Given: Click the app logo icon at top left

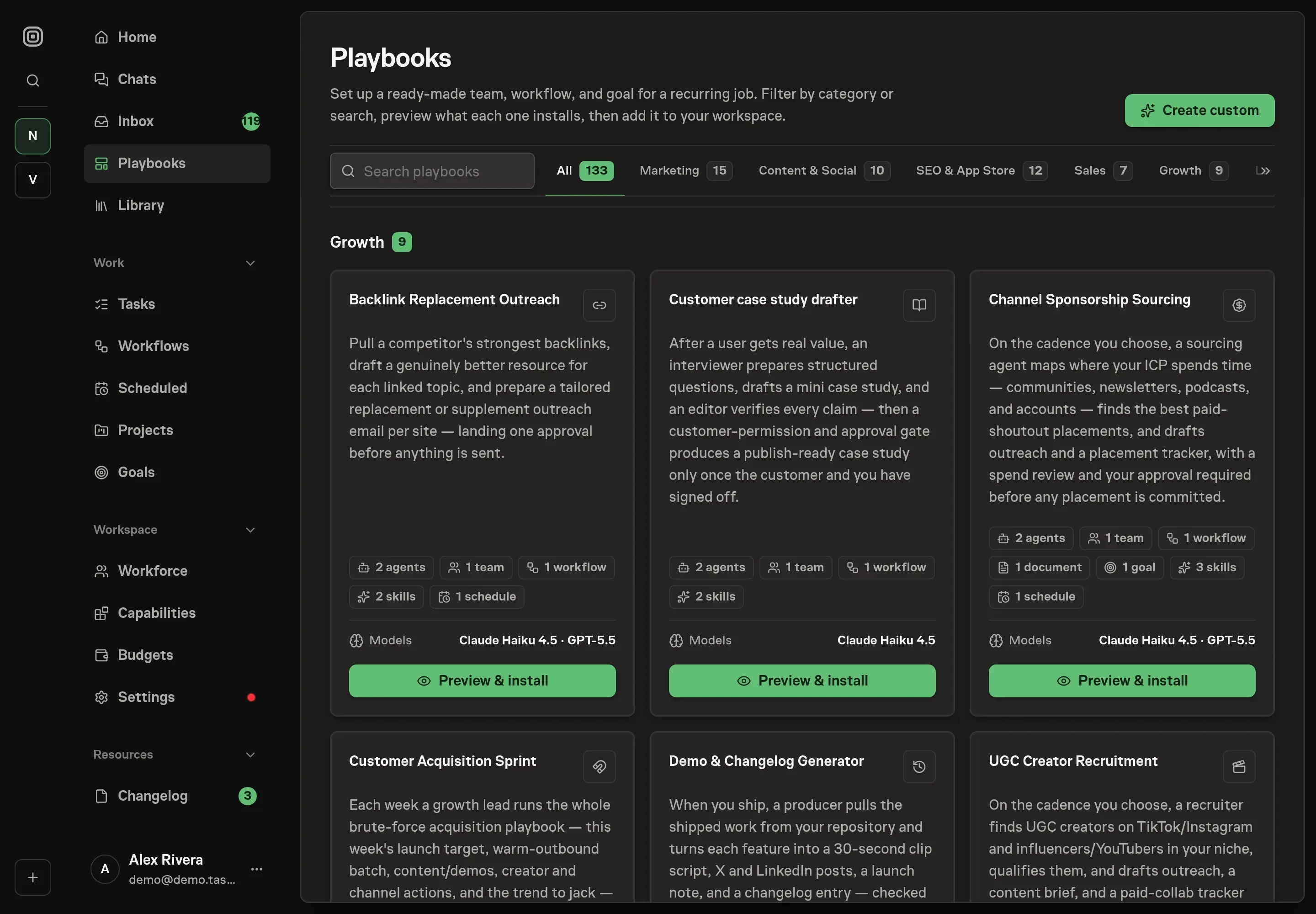Looking at the screenshot, I should [x=32, y=37].
